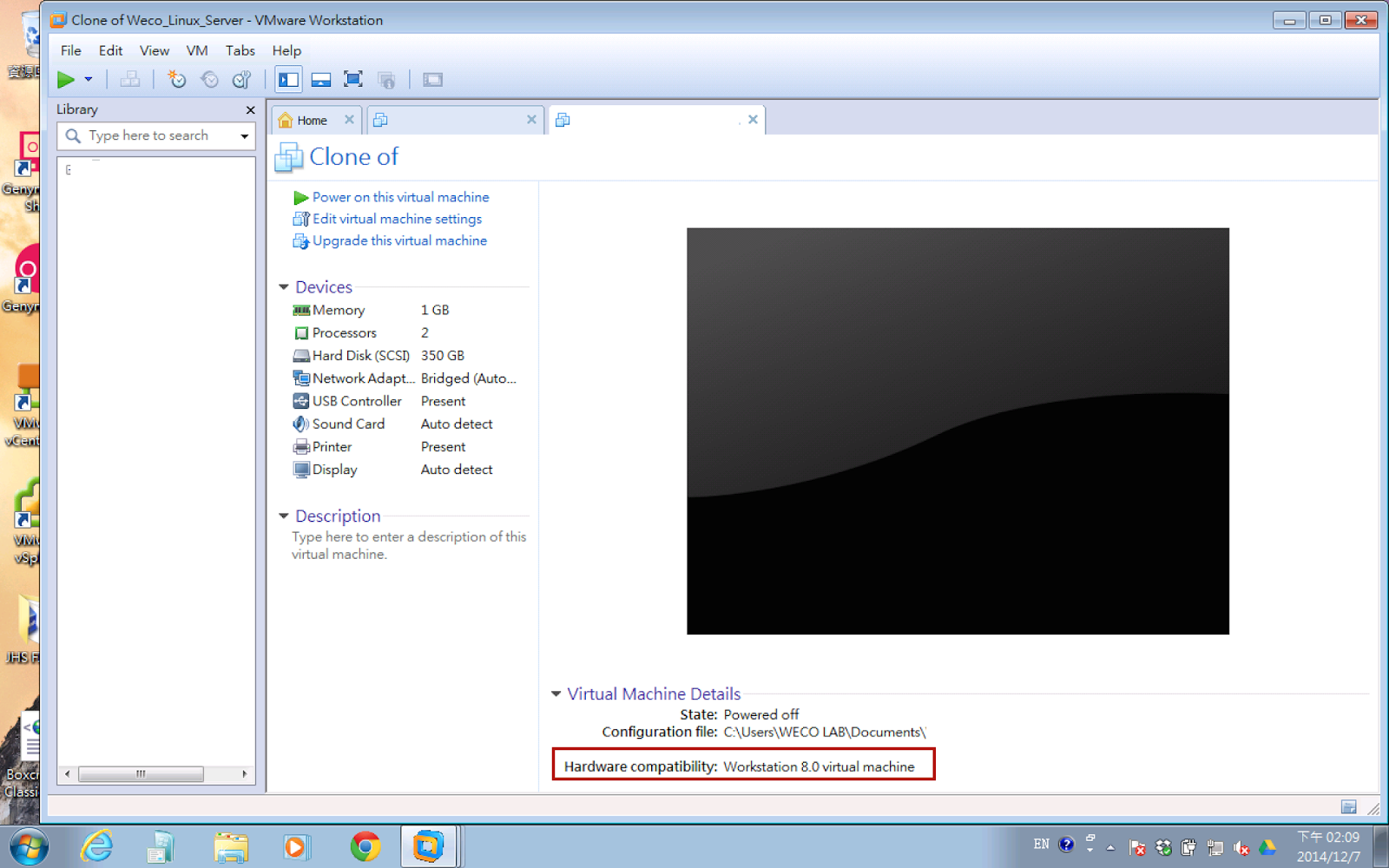Open the Help menu

tap(286, 50)
